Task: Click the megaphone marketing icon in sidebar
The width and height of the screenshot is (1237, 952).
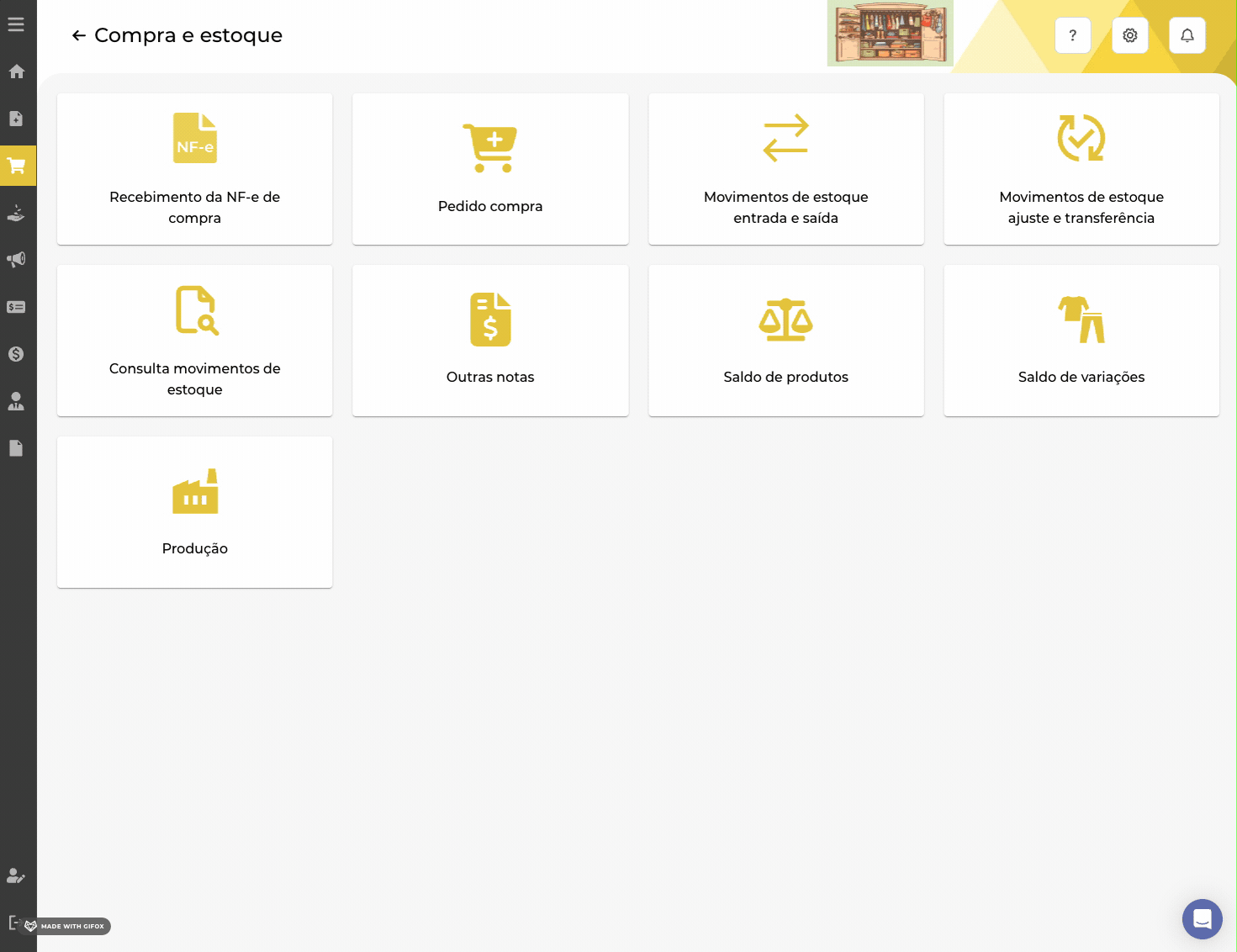Action: [x=16, y=260]
